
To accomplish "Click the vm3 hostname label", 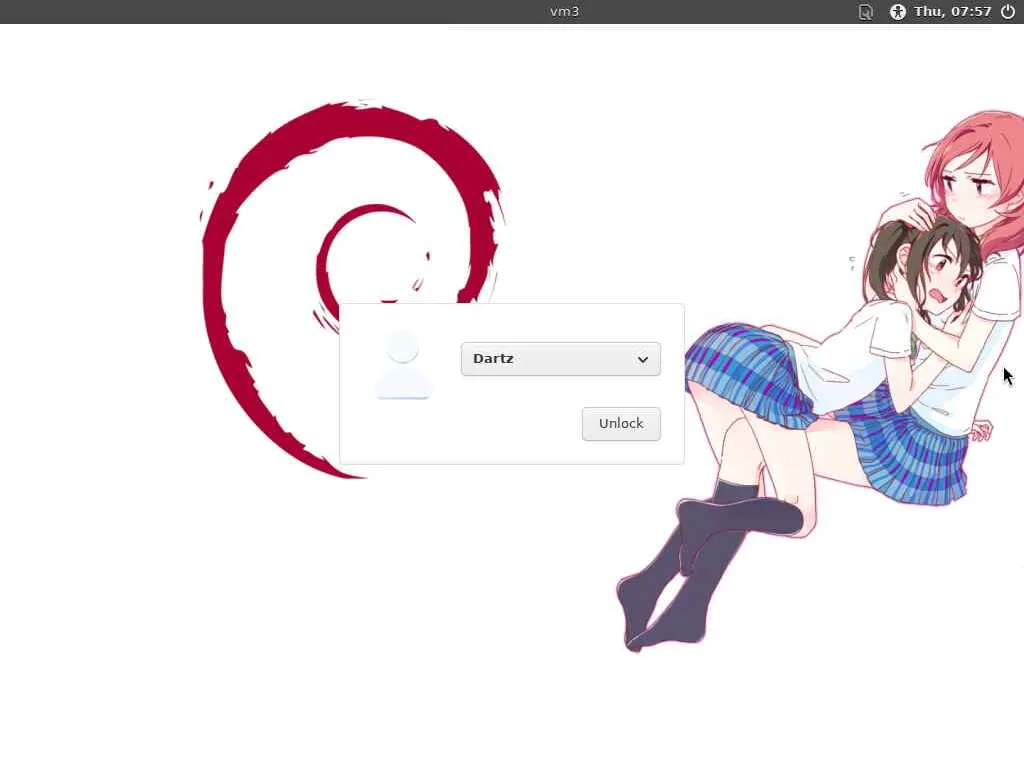I will coord(564,11).
